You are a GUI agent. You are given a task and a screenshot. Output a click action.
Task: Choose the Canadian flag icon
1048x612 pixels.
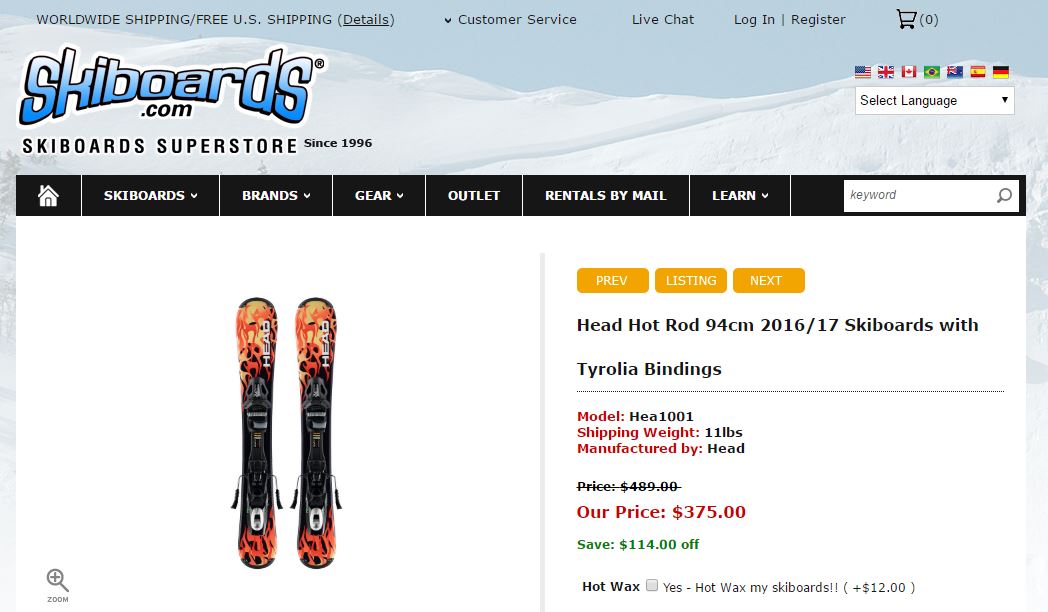pyautogui.click(x=908, y=71)
